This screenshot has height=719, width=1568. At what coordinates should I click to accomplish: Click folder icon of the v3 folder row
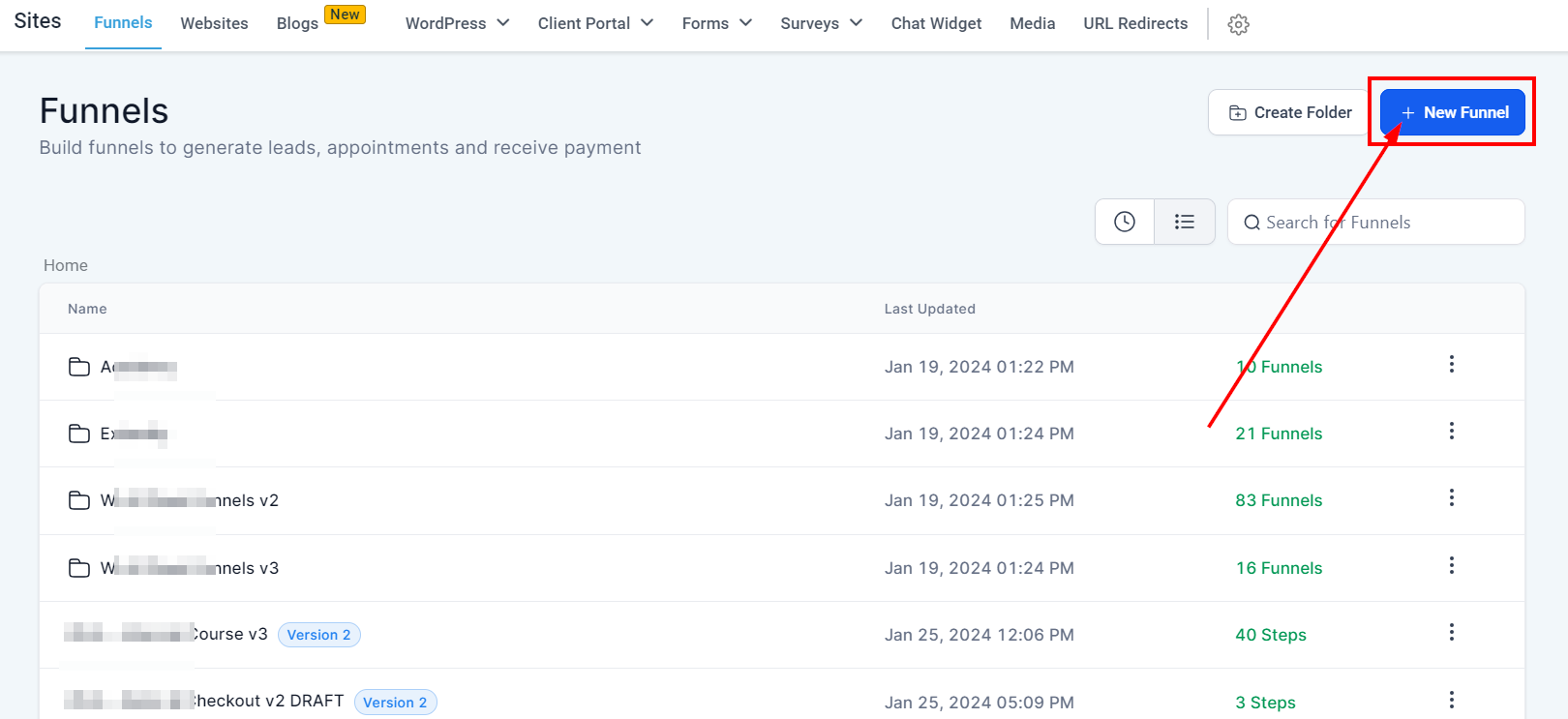pos(79,568)
